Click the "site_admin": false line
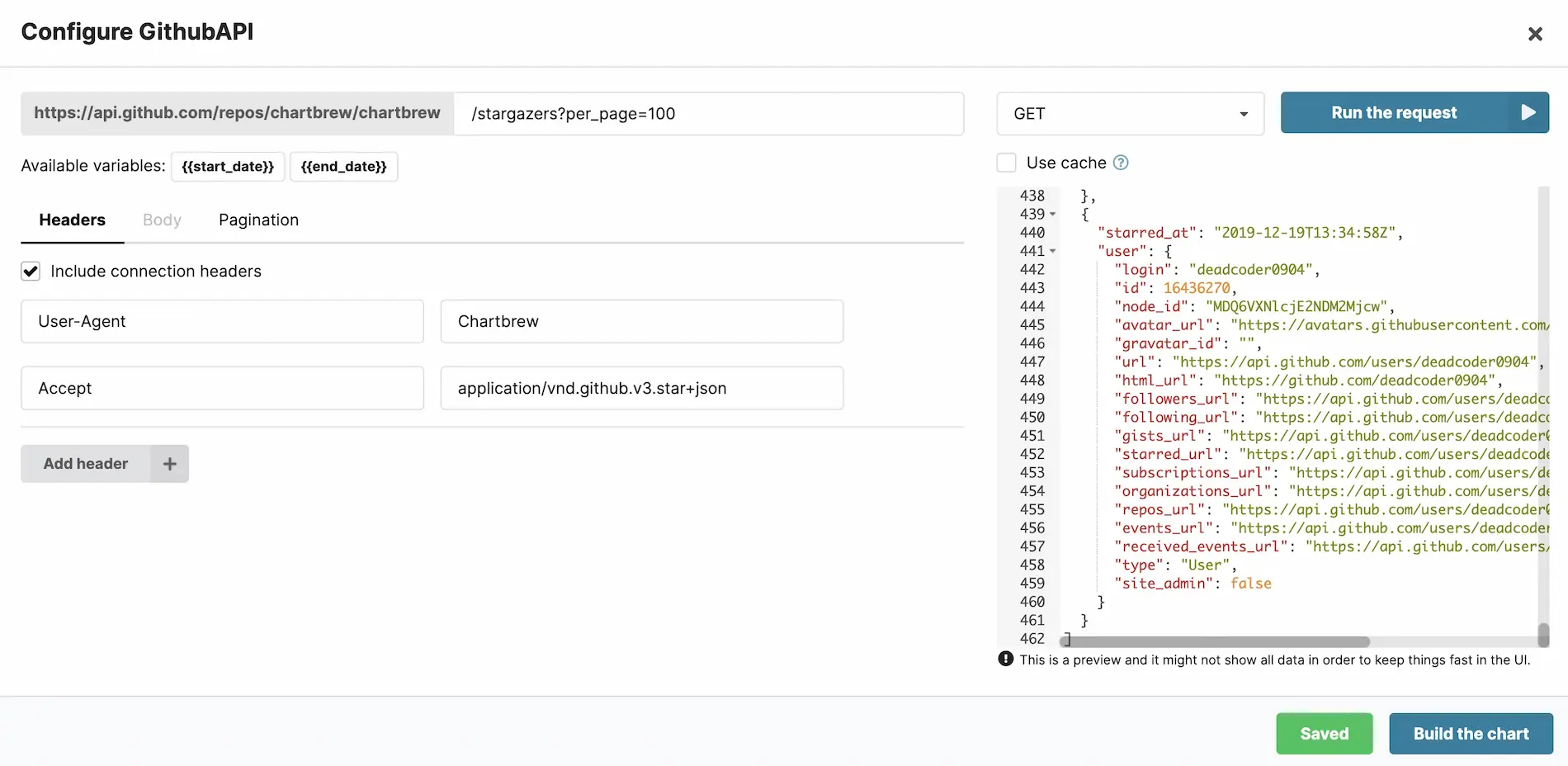The height and width of the screenshot is (766, 1568). [1193, 584]
